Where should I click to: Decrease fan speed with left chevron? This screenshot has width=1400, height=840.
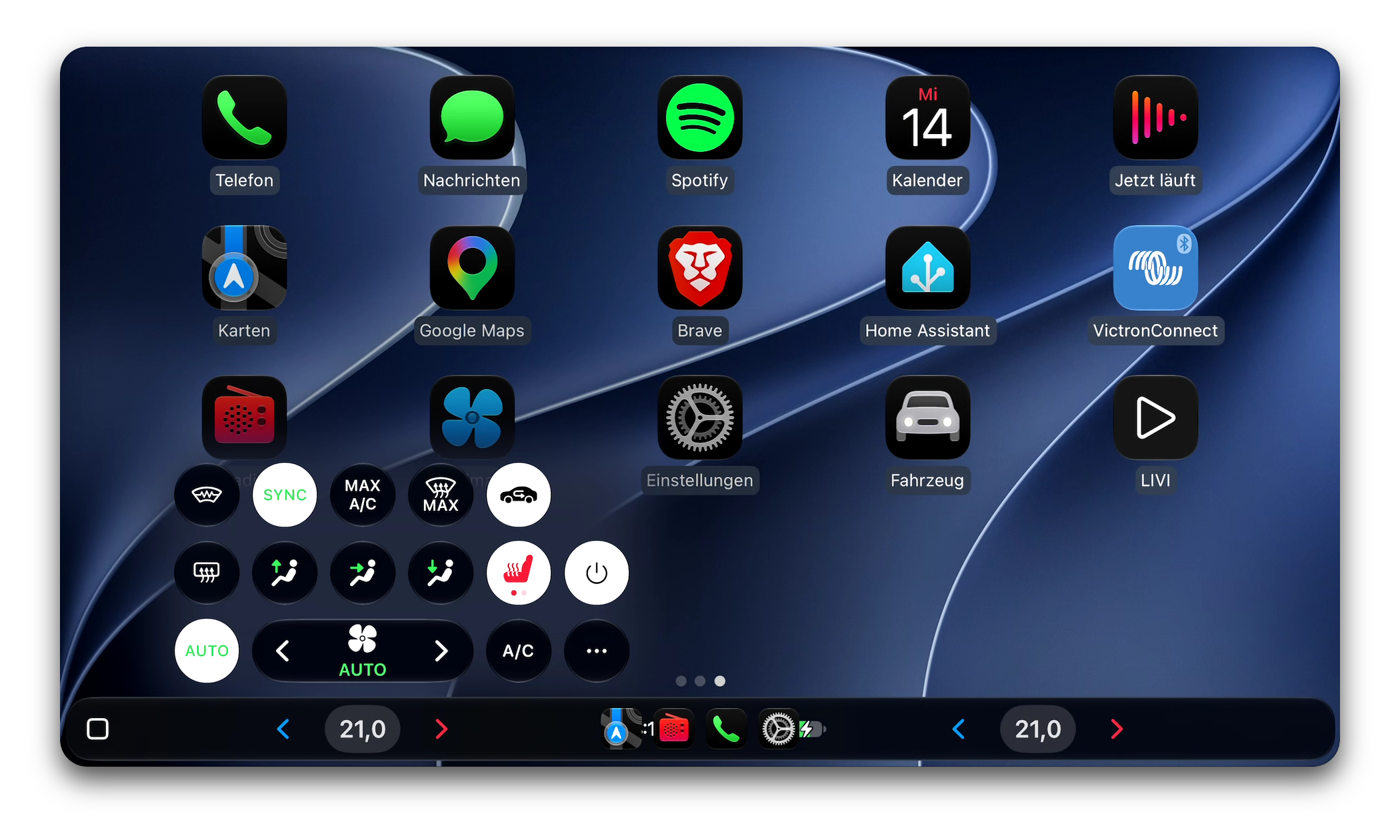[x=283, y=651]
